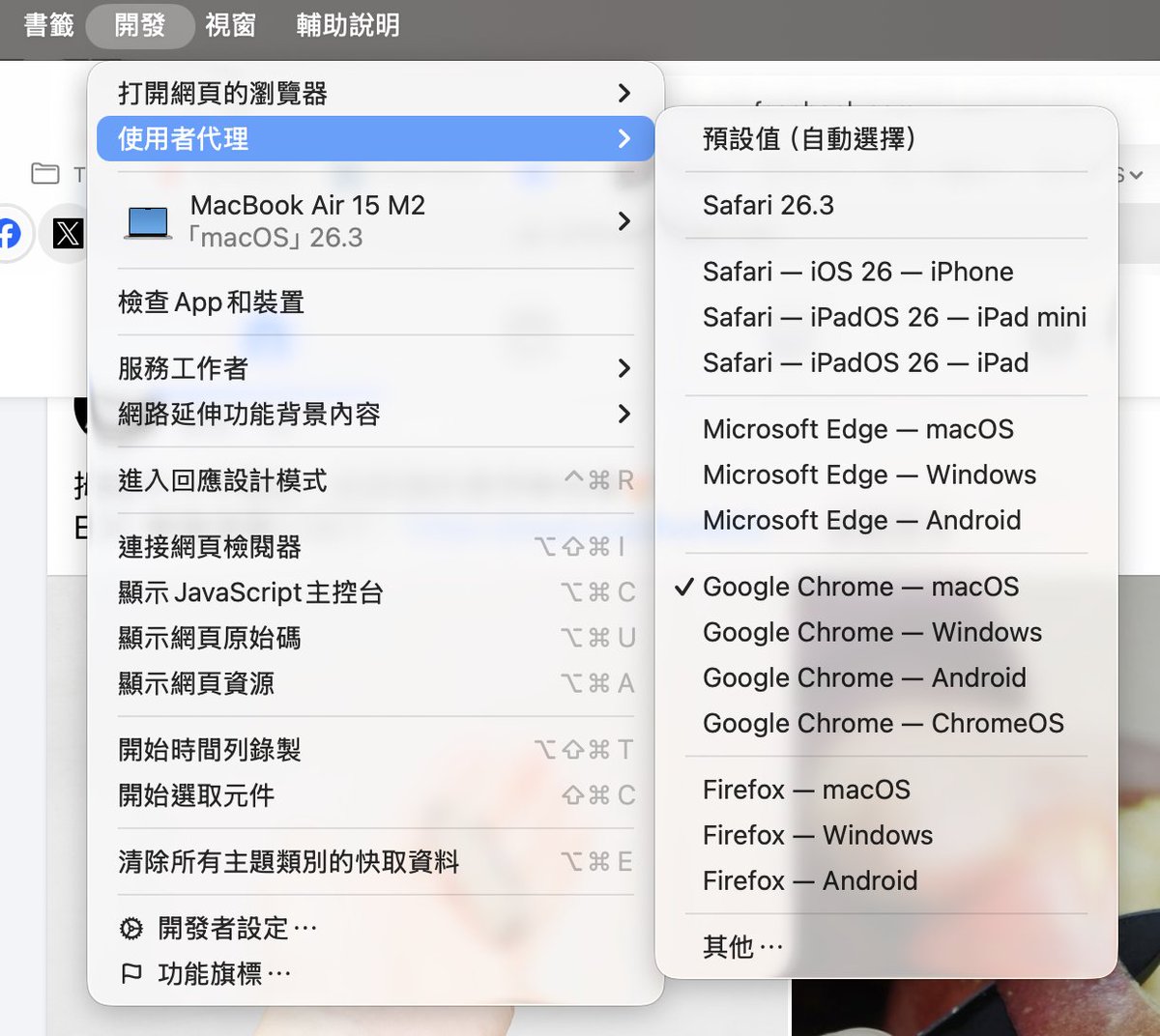
Task: Open 功能旗標… entry
Action: pos(376,974)
